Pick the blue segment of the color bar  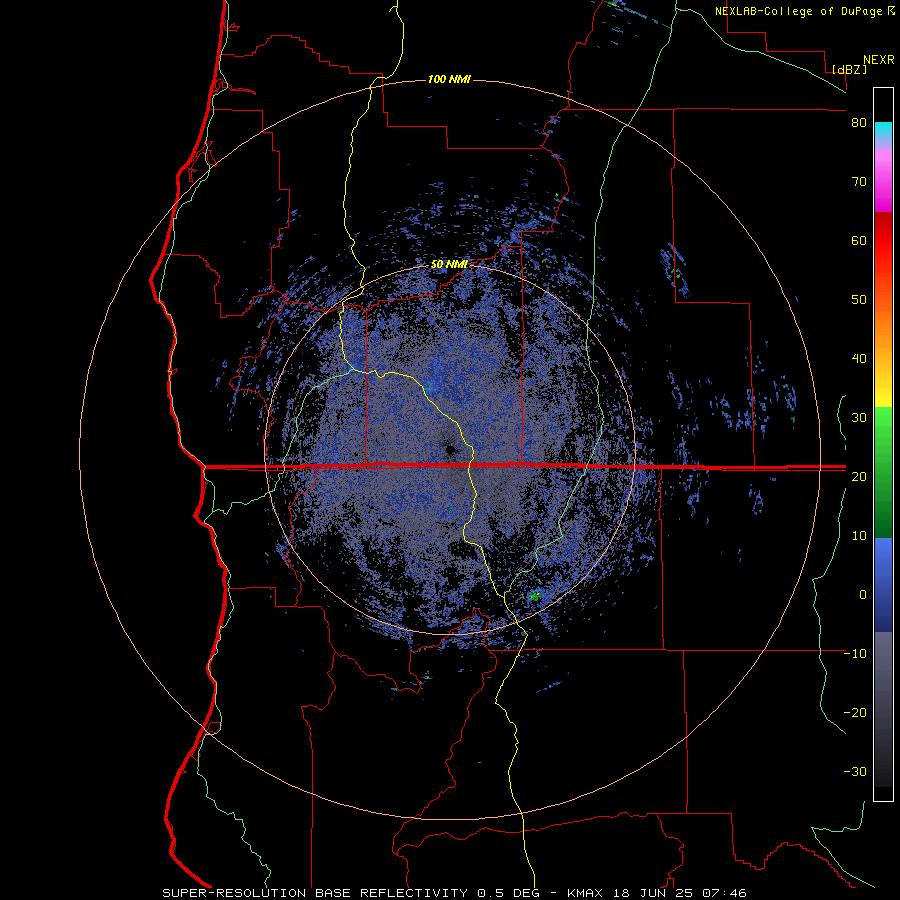[883, 585]
